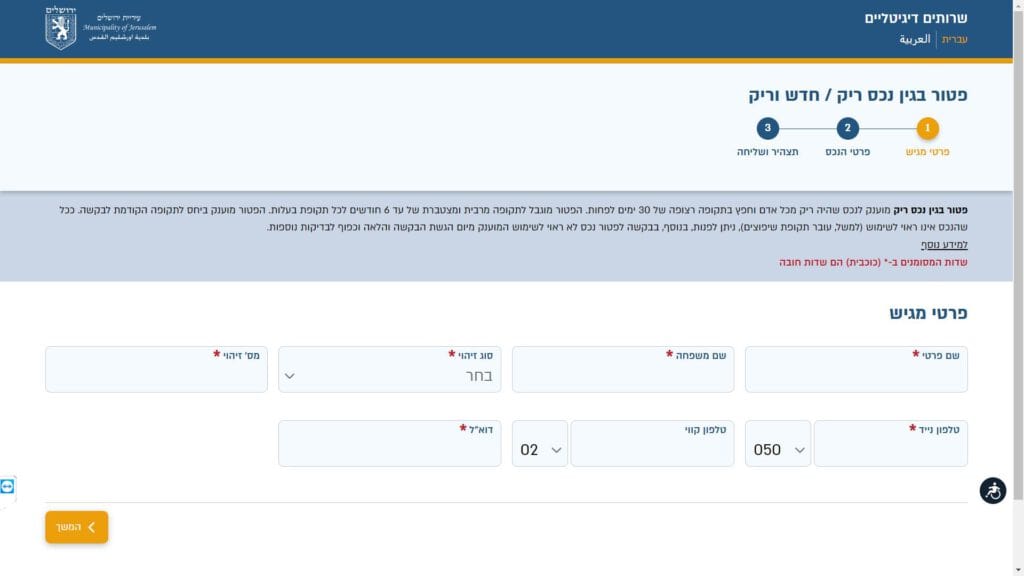Expand the 050 mobile prefix dropdown
The height and width of the screenshot is (576, 1024).
click(x=778, y=450)
